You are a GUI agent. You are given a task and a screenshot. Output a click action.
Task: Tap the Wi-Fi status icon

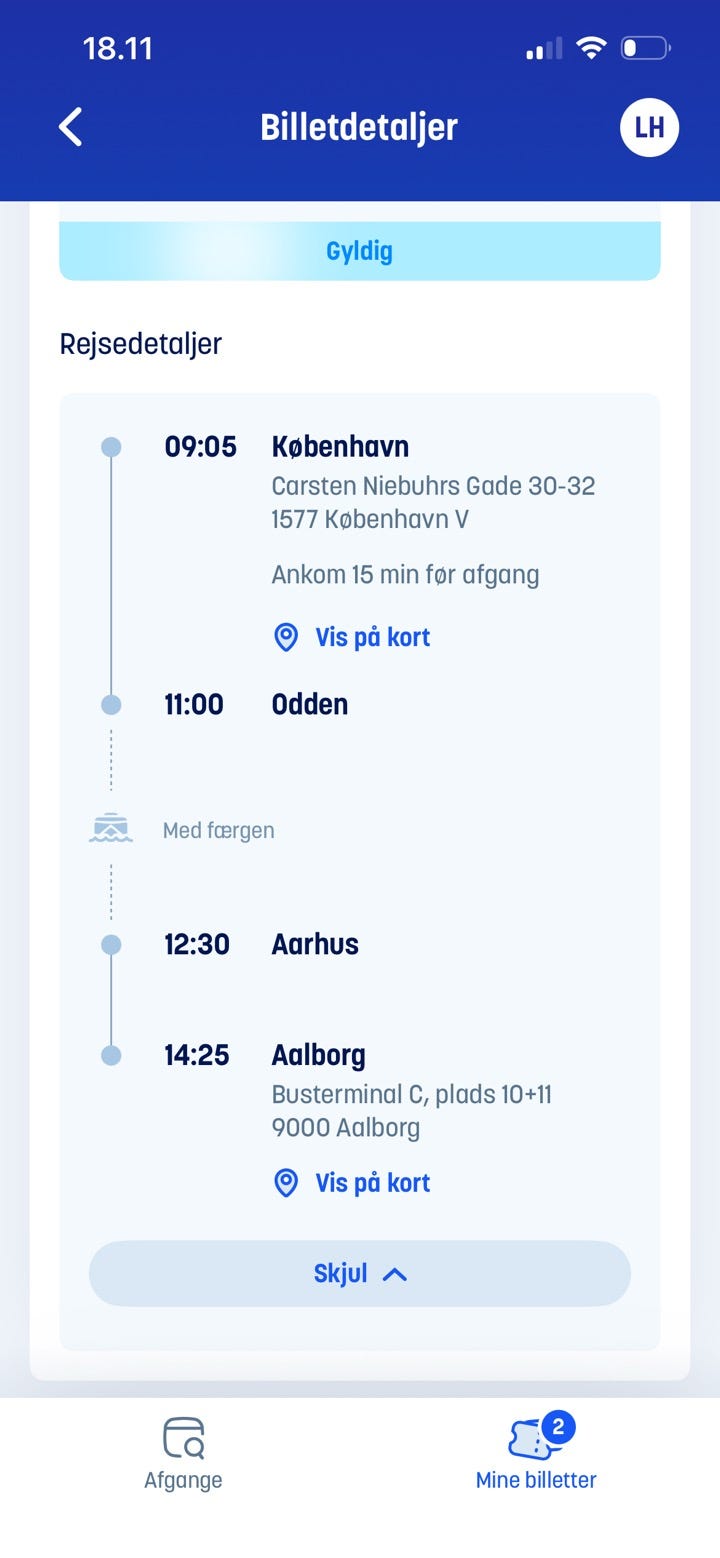coord(592,48)
